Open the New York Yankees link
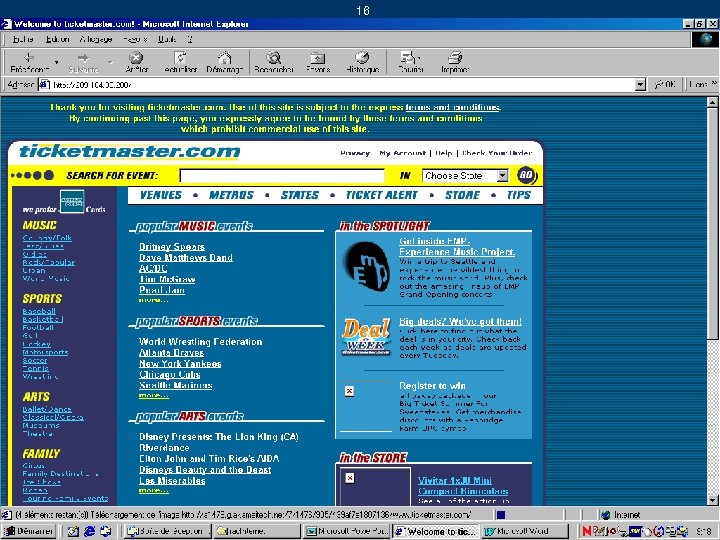Viewport: 720px width, 540px height. point(180,364)
